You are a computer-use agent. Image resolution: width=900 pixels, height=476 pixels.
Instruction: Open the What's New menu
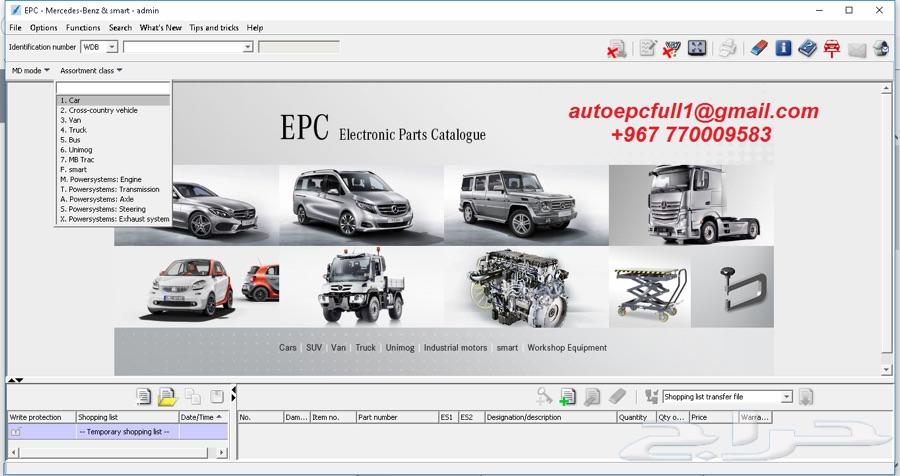click(161, 28)
